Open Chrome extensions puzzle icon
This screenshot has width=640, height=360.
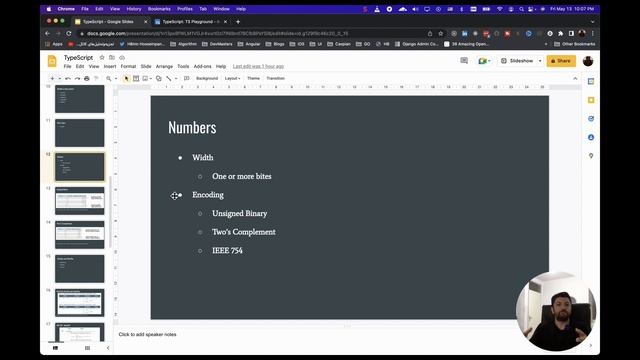click(560, 33)
